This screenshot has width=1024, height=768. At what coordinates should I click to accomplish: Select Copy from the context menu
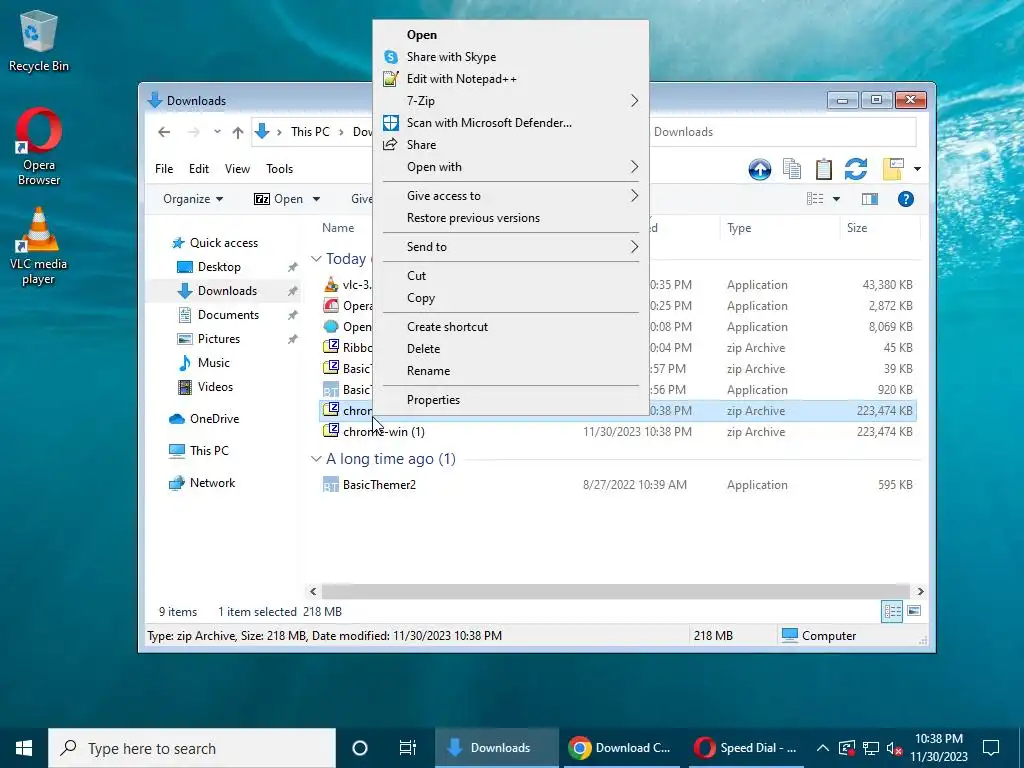511,298
